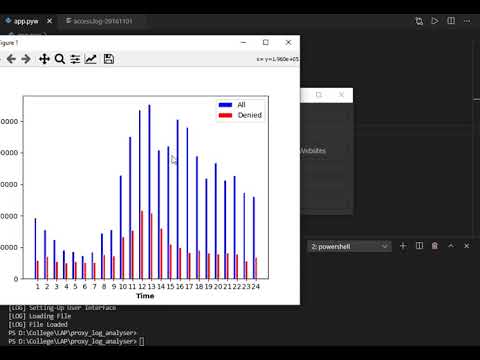
Task: Split the editor right
Action: point(451,21)
